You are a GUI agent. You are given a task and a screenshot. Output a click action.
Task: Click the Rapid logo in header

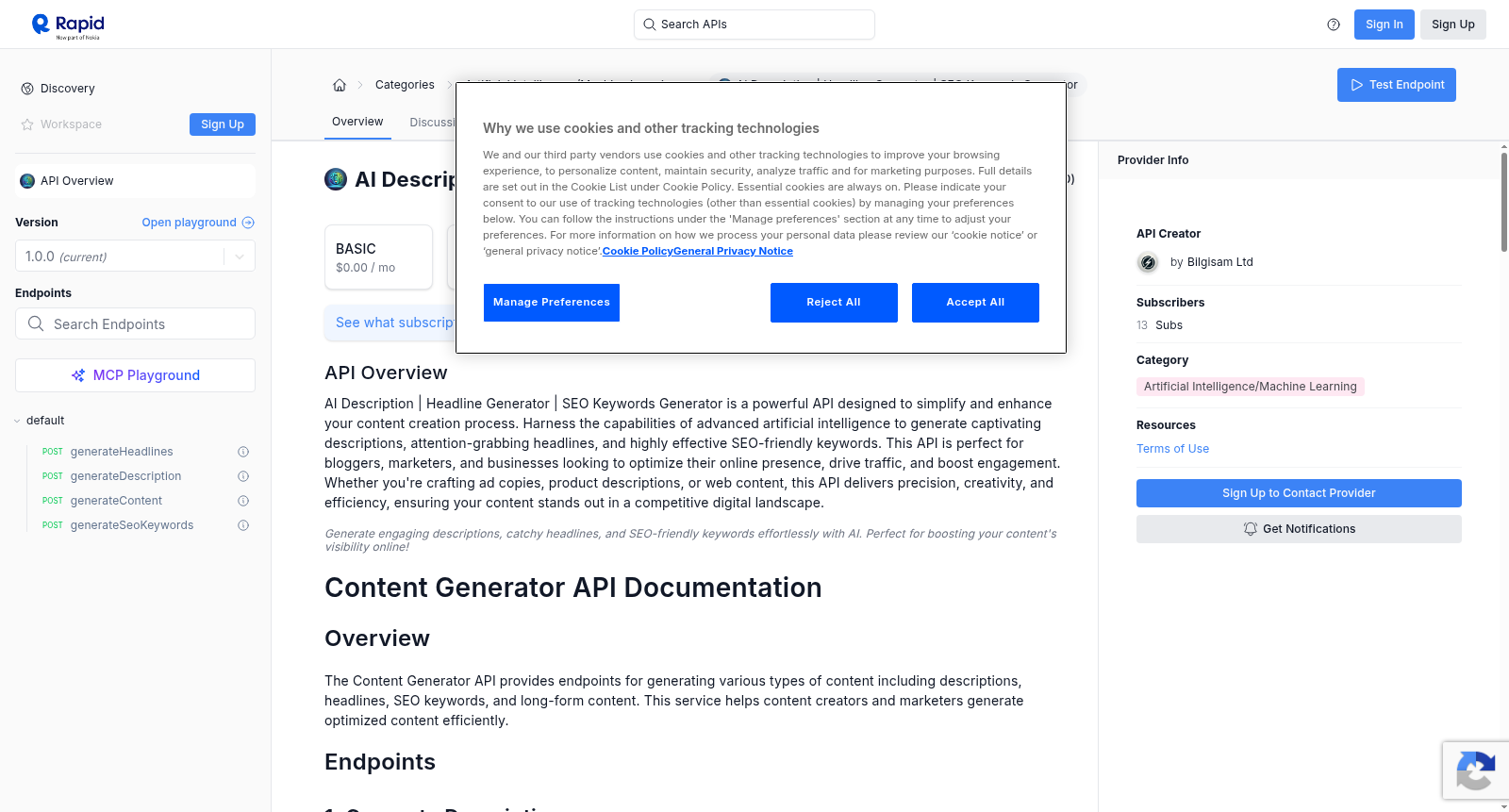click(x=68, y=25)
